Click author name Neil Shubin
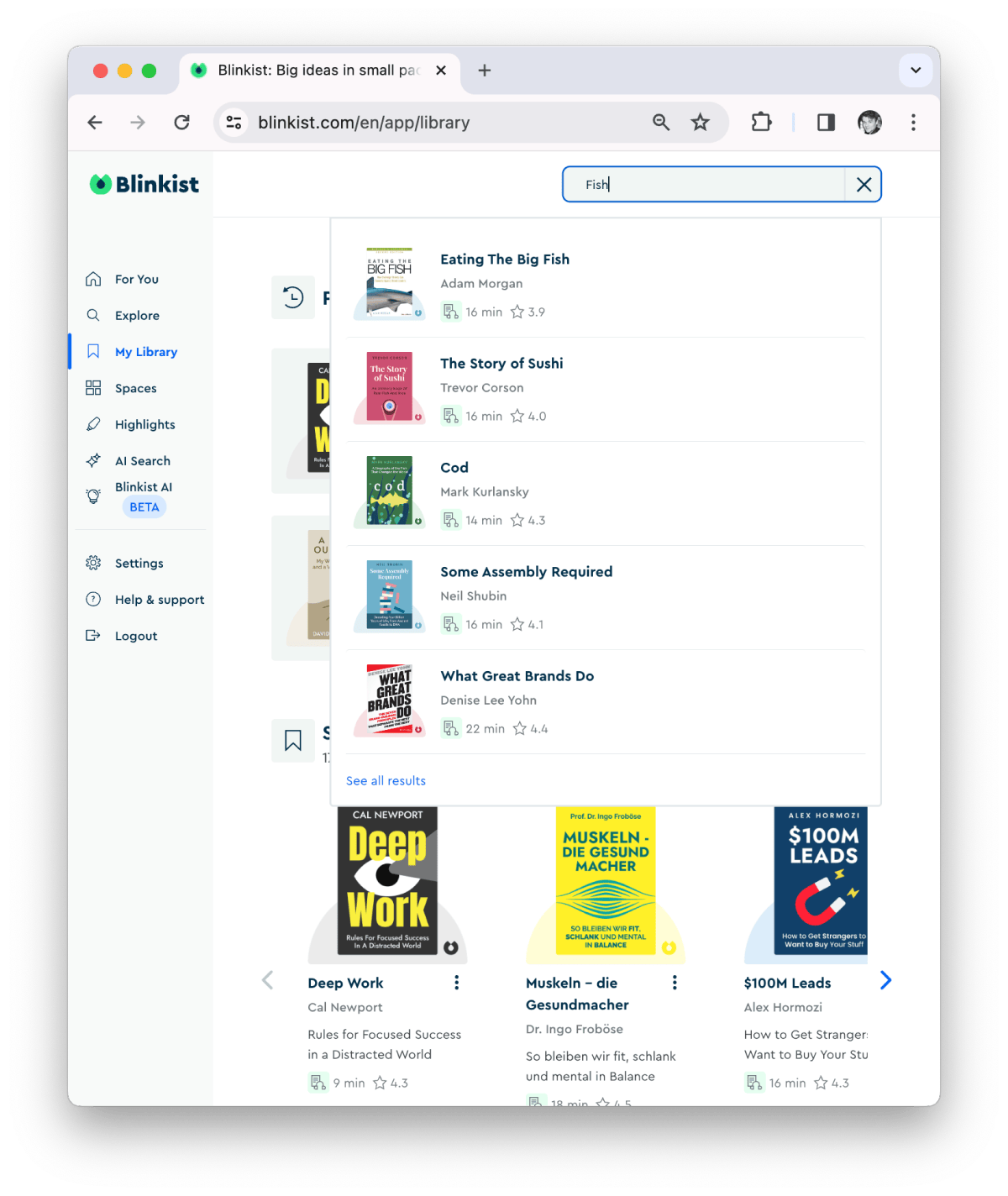The image size is (1008, 1196). coord(474,596)
